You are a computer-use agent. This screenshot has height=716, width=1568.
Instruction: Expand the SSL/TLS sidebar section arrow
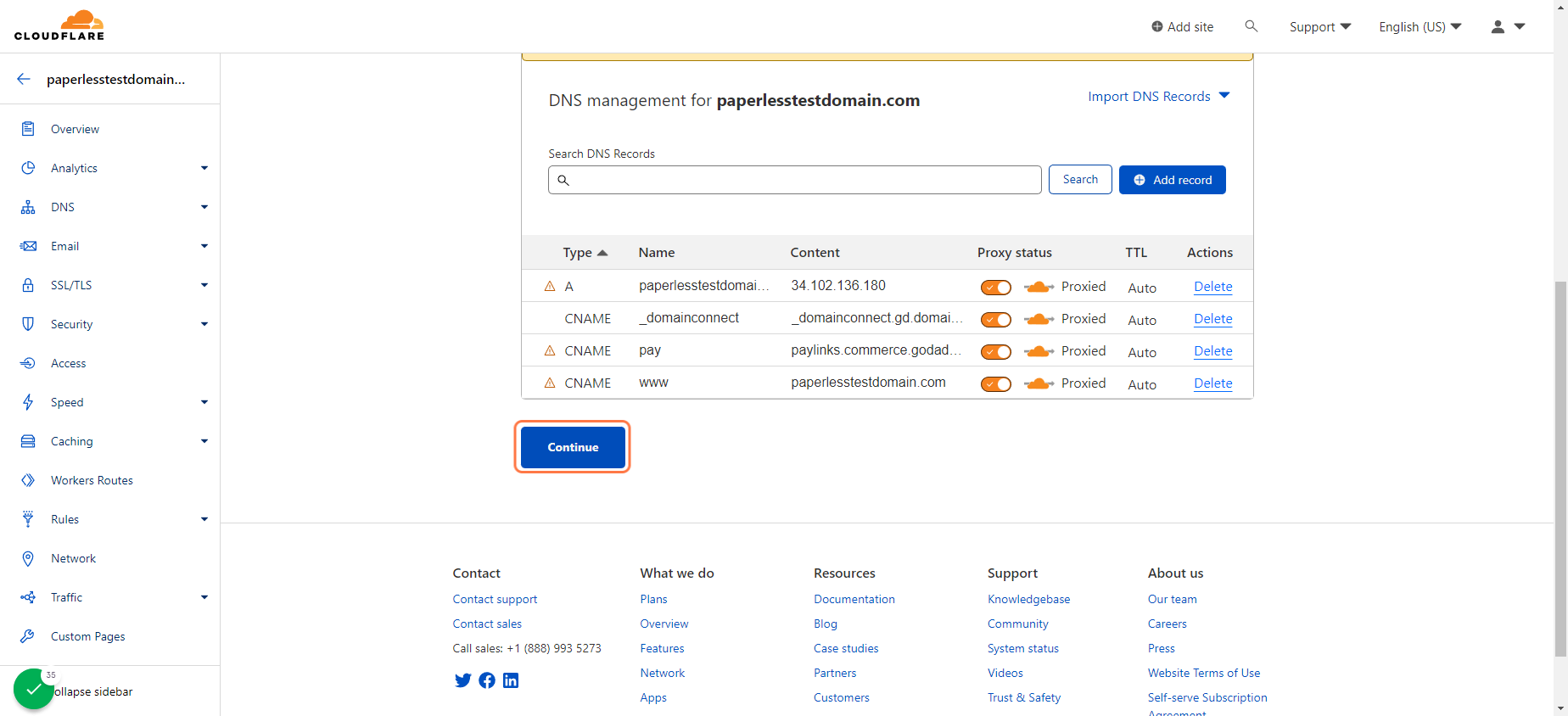pyautogui.click(x=204, y=285)
